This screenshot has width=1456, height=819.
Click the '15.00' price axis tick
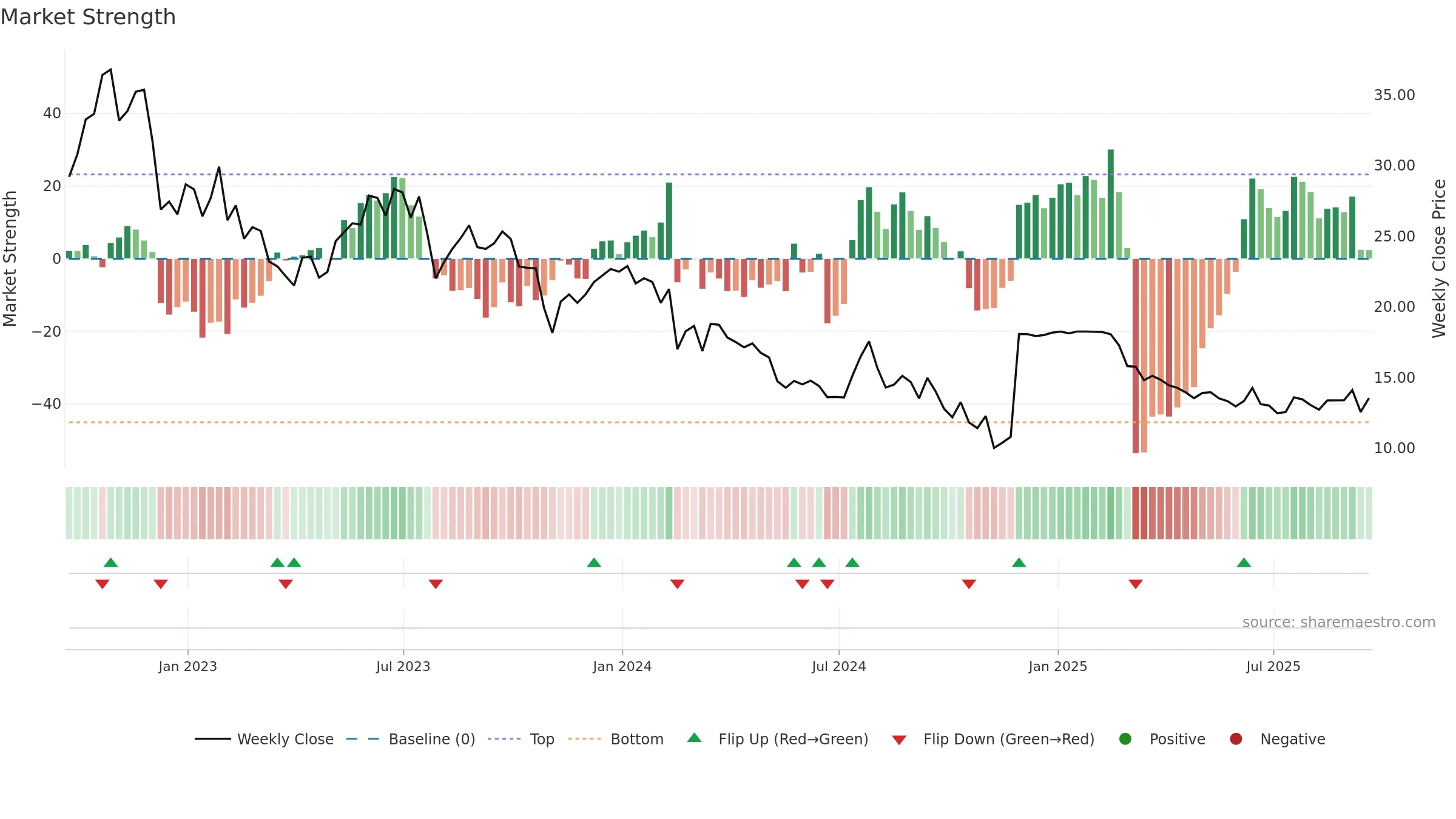tap(1394, 378)
